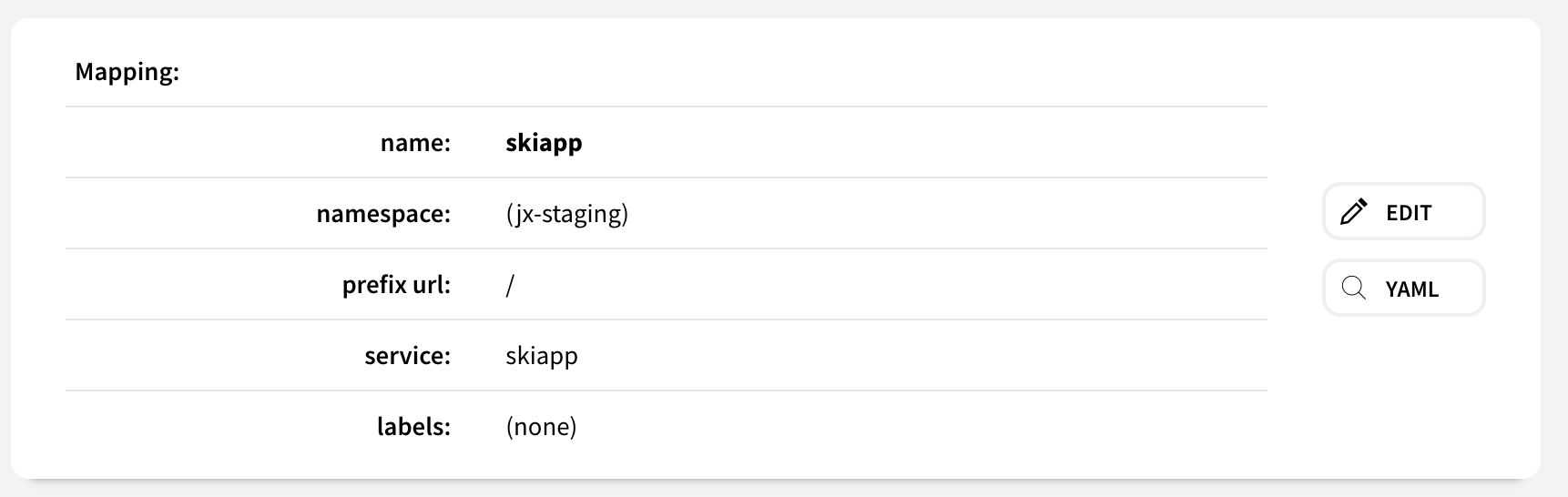
Task: Open the YAML view for this mapping
Action: coord(1403,289)
